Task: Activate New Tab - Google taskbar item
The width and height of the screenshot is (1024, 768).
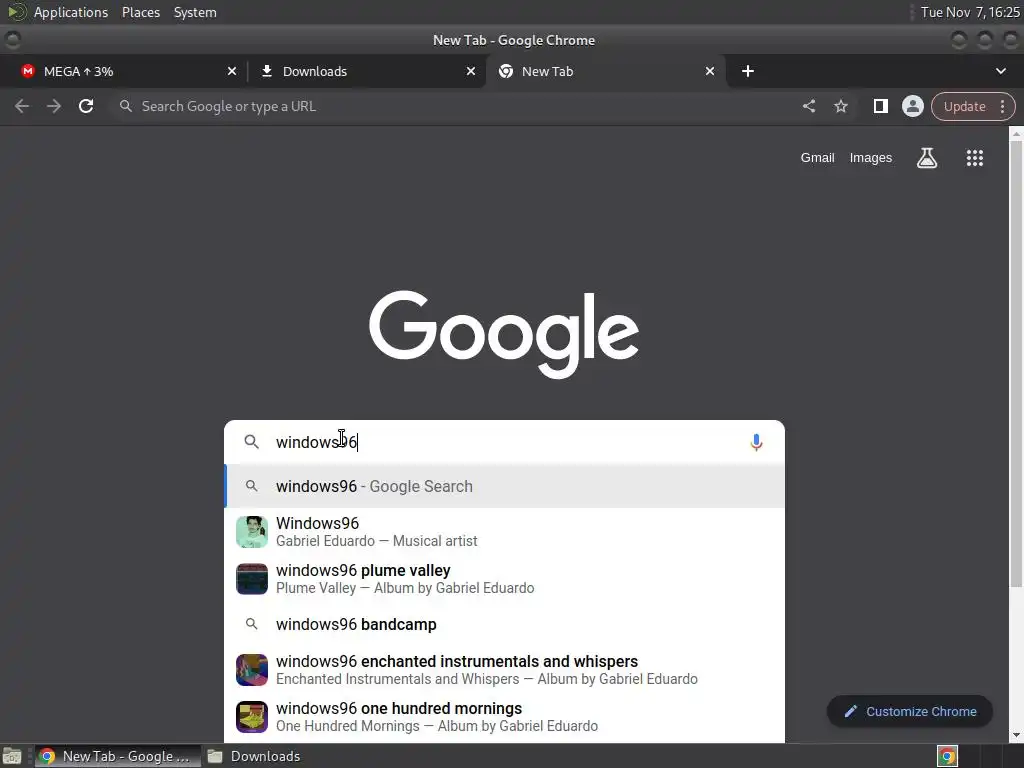Action: 118,756
